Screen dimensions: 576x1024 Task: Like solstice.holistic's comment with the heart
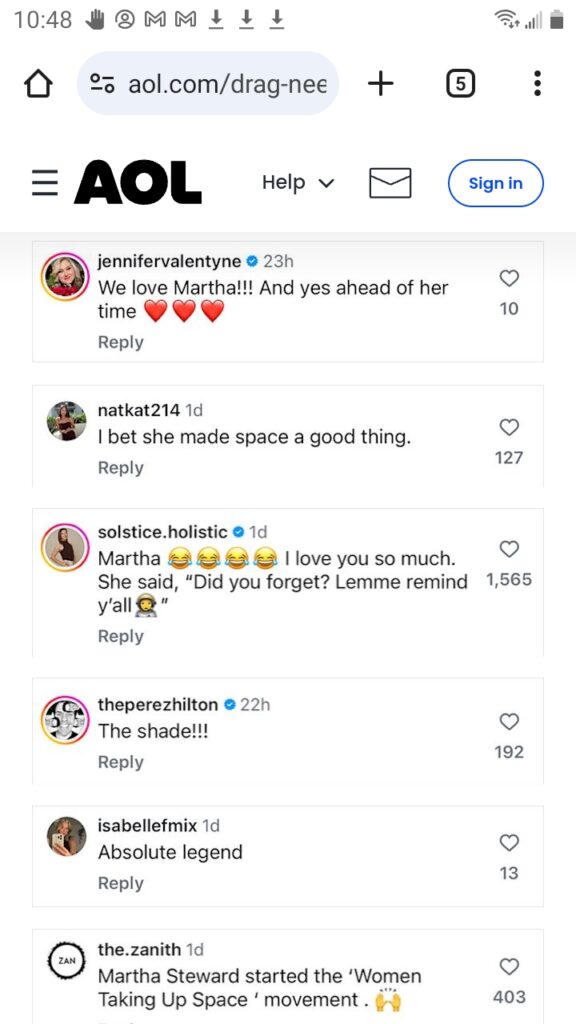coord(509,549)
